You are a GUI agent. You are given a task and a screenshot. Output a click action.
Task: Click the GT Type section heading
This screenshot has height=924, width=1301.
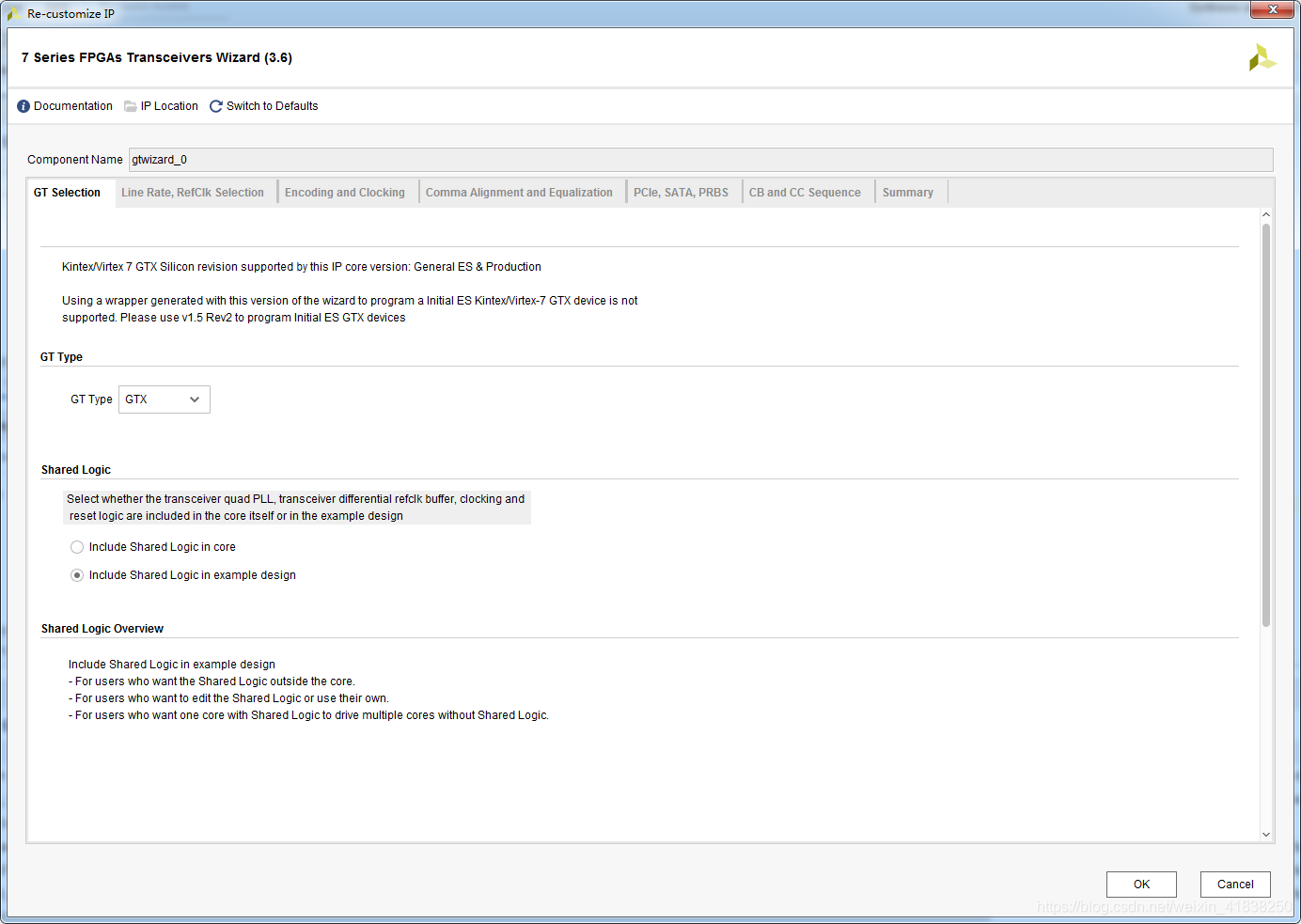pos(61,357)
